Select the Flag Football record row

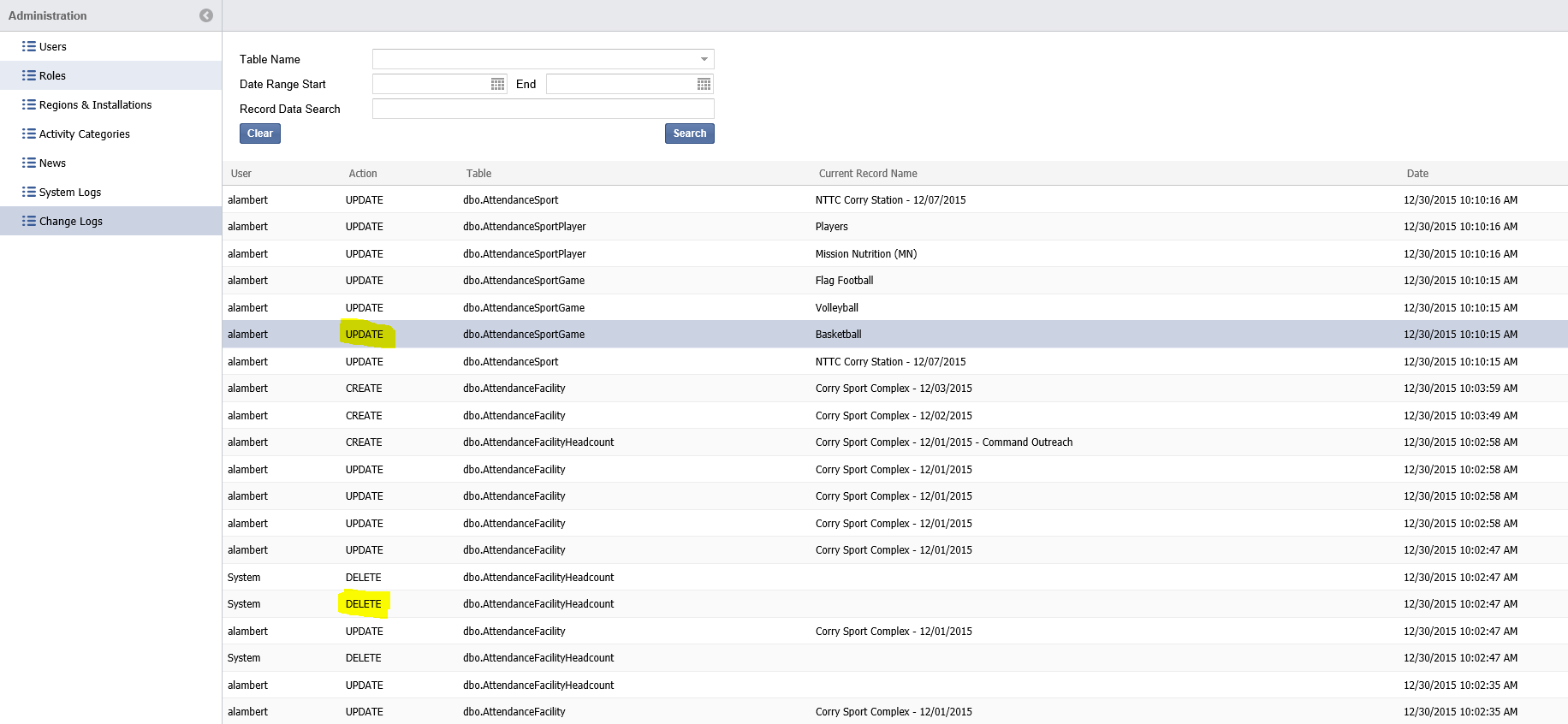point(844,281)
